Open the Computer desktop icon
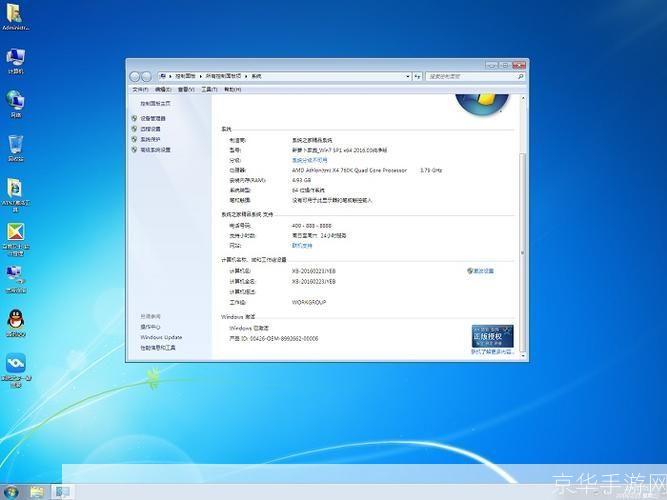Screen dimensions: 667x500 [15, 60]
